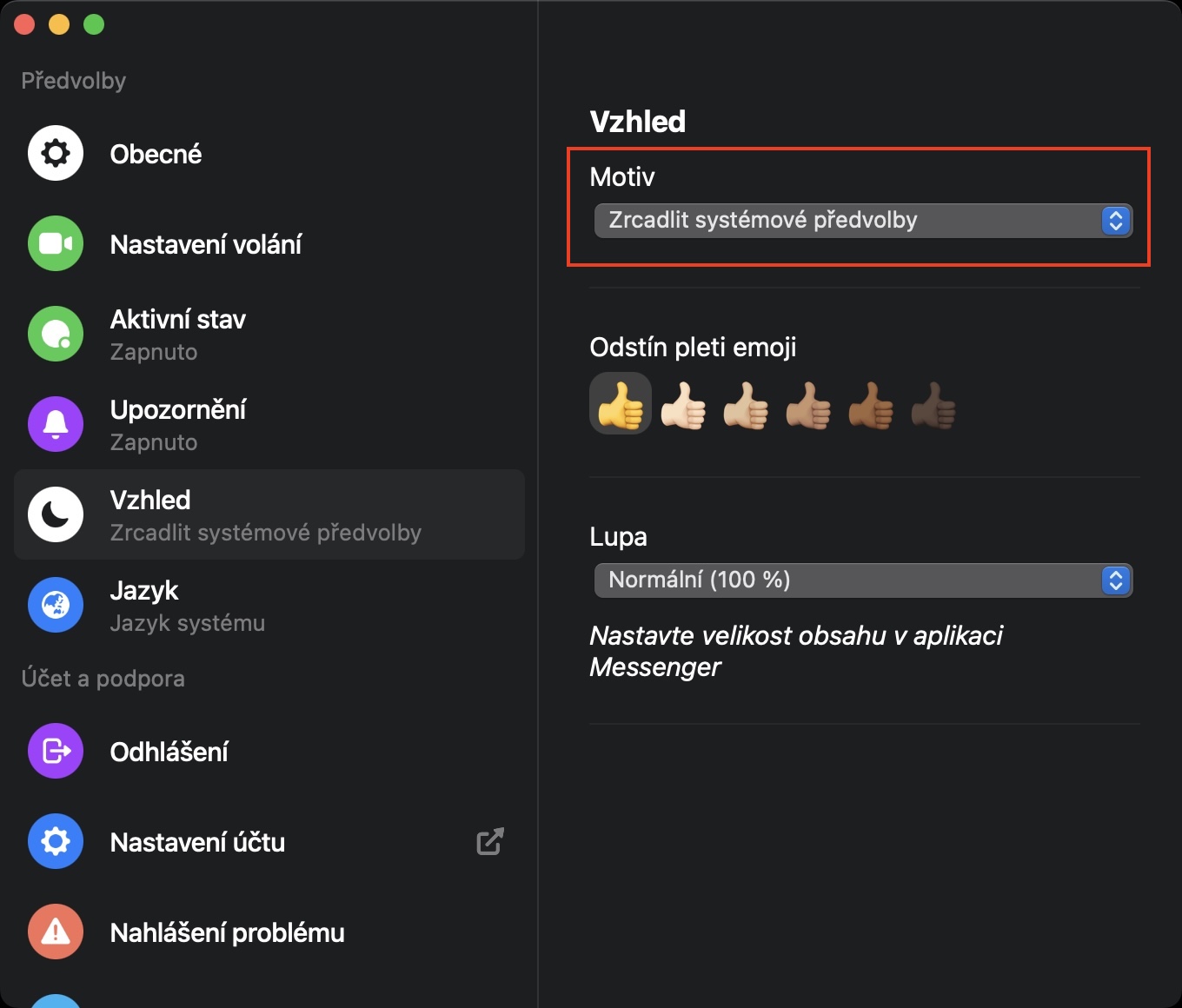Click the green video camera icon
The image size is (1182, 1008).
click(x=56, y=244)
